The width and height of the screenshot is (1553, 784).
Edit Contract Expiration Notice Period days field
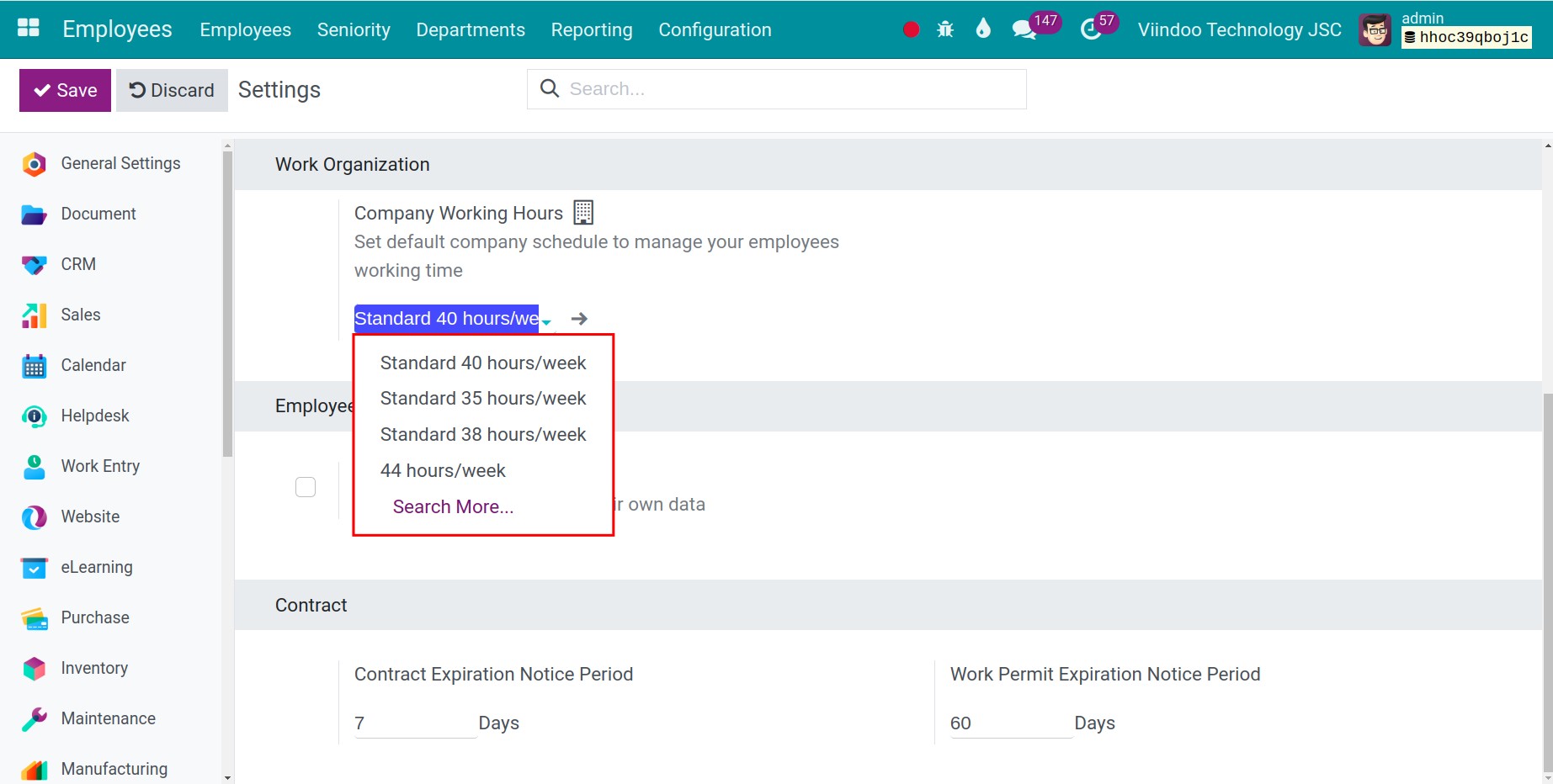[415, 723]
